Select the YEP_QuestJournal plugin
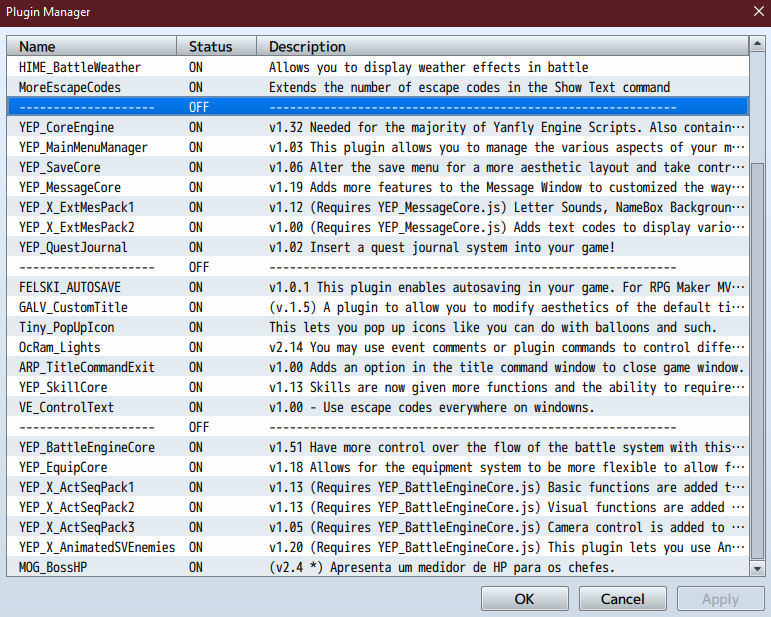This screenshot has height=617, width=771. click(378, 247)
